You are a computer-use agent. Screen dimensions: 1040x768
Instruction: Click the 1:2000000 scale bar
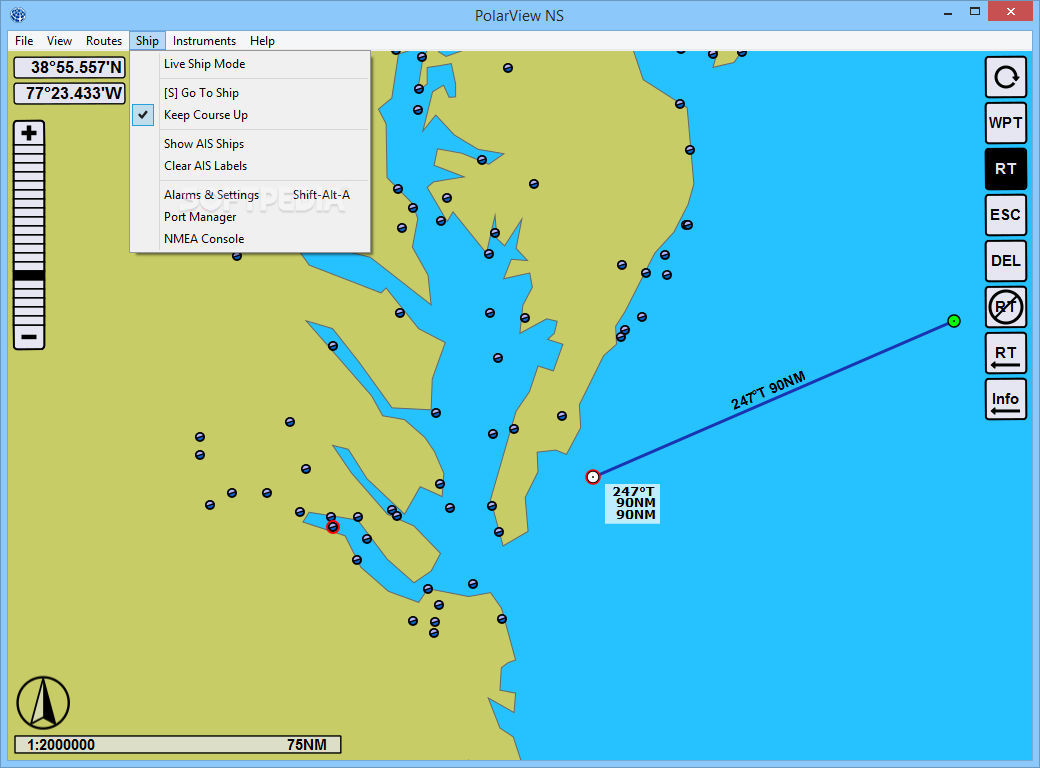pyautogui.click(x=178, y=745)
